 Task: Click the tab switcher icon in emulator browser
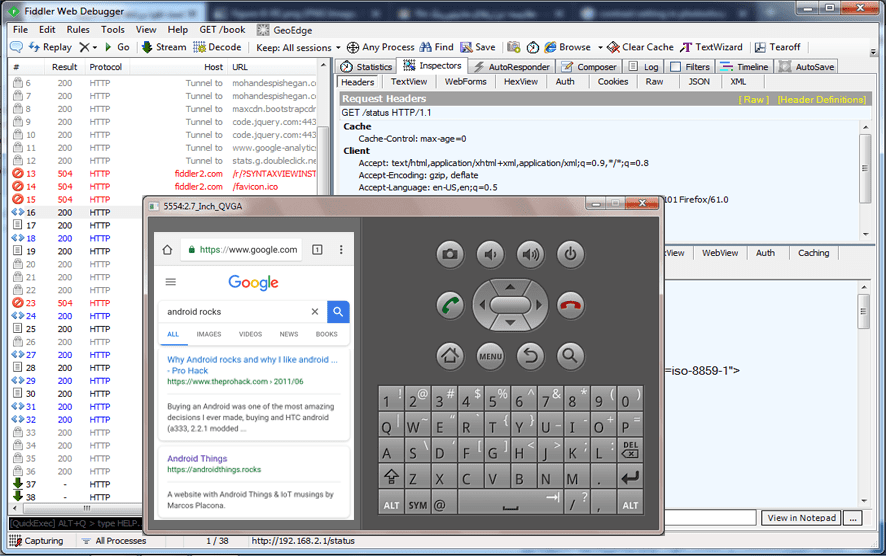(318, 250)
